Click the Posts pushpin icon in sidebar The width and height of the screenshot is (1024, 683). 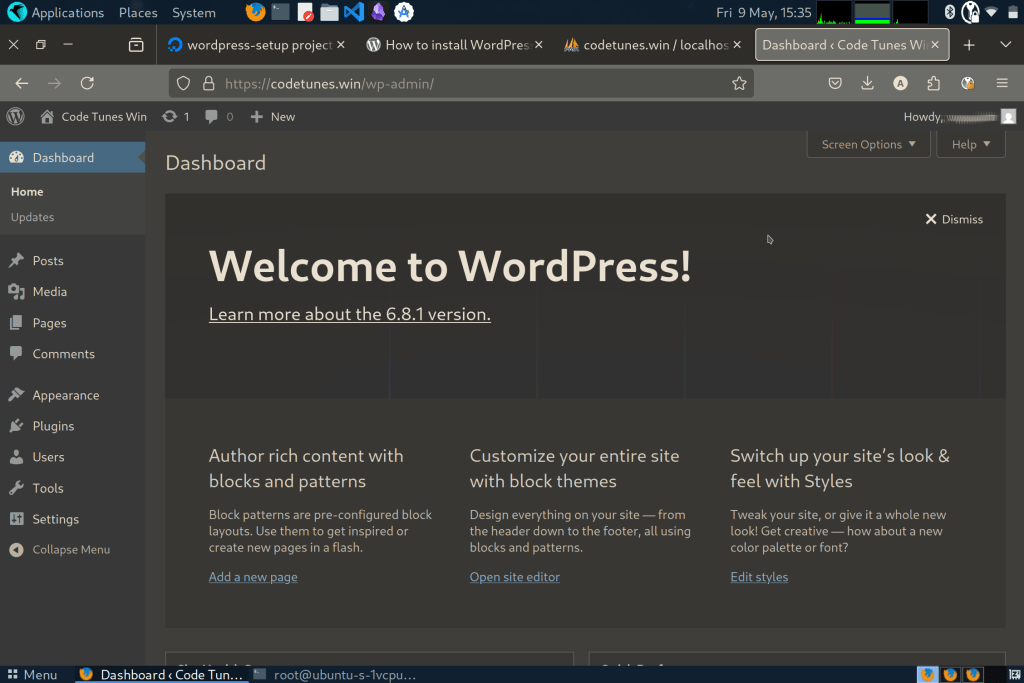coord(16,261)
